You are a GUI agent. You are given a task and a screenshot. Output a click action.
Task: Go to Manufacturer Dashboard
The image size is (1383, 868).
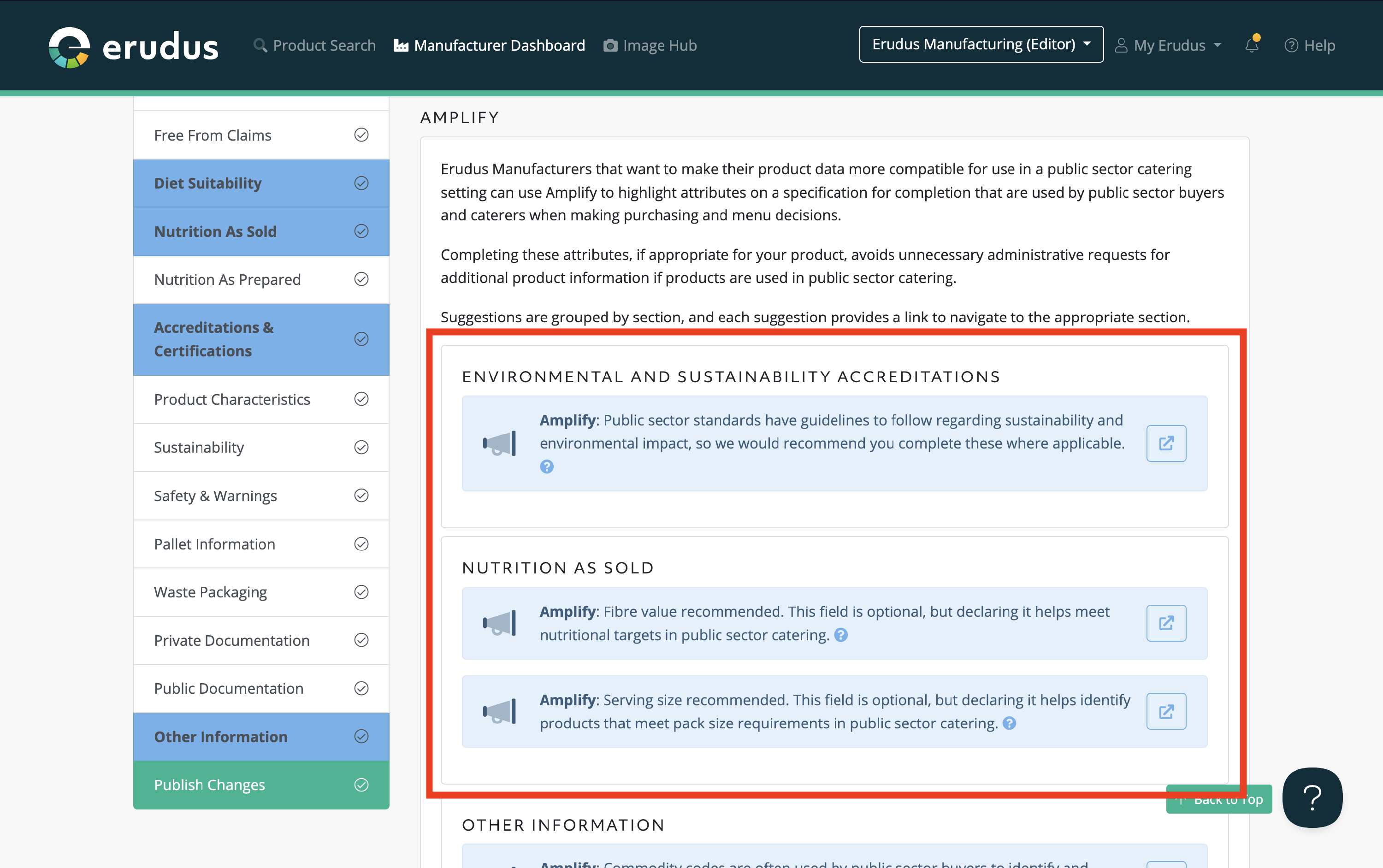[489, 45]
